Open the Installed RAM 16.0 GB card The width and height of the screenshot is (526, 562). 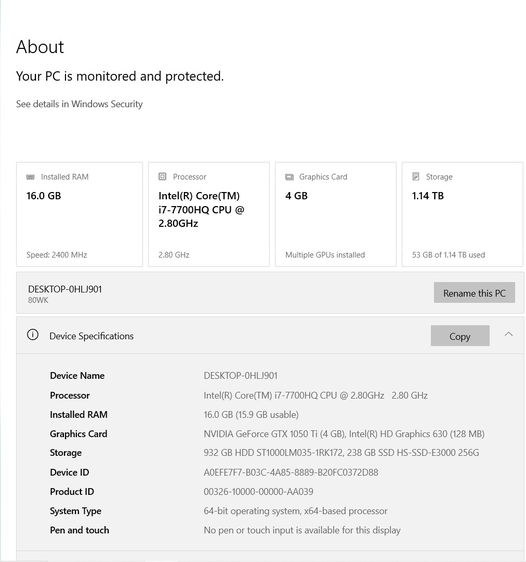coord(79,214)
